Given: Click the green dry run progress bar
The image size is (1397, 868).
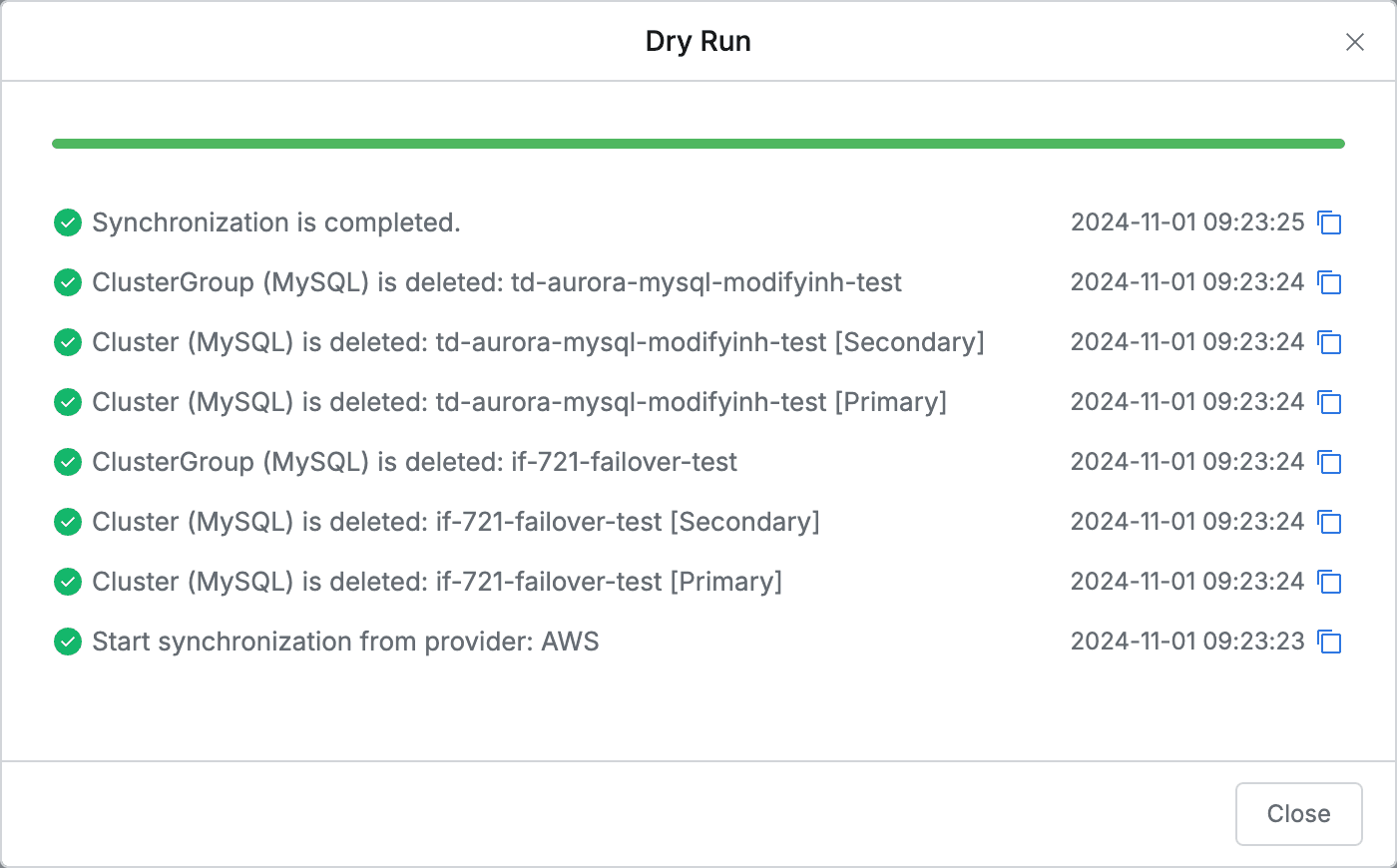Looking at the screenshot, I should pos(698,144).
